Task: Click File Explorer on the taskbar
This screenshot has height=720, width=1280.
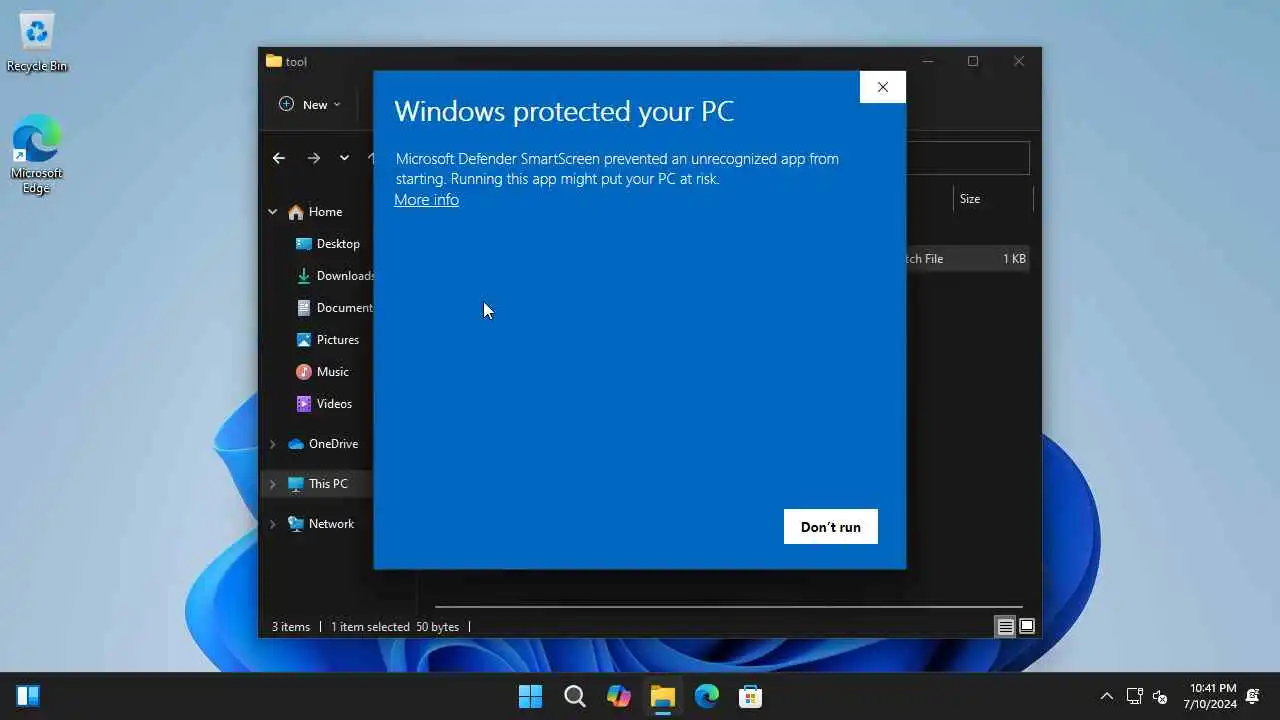Action: [x=662, y=696]
